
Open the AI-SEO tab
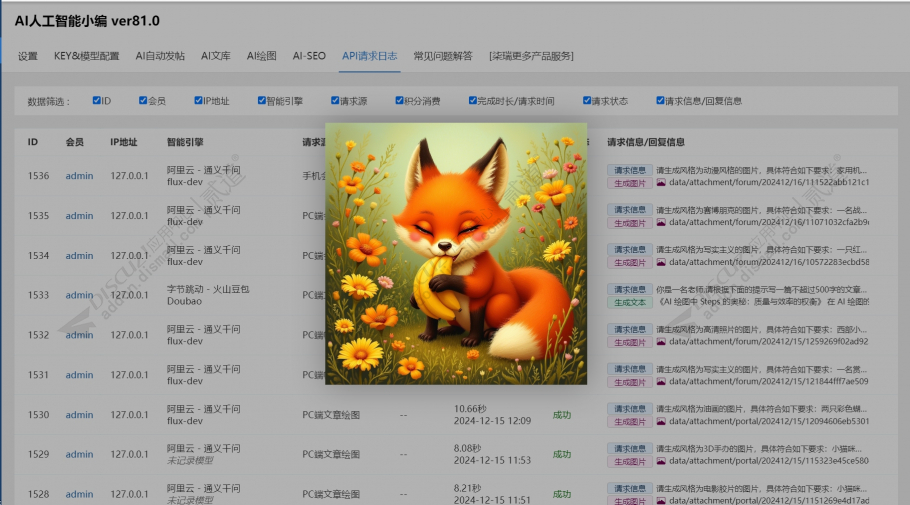coord(309,56)
